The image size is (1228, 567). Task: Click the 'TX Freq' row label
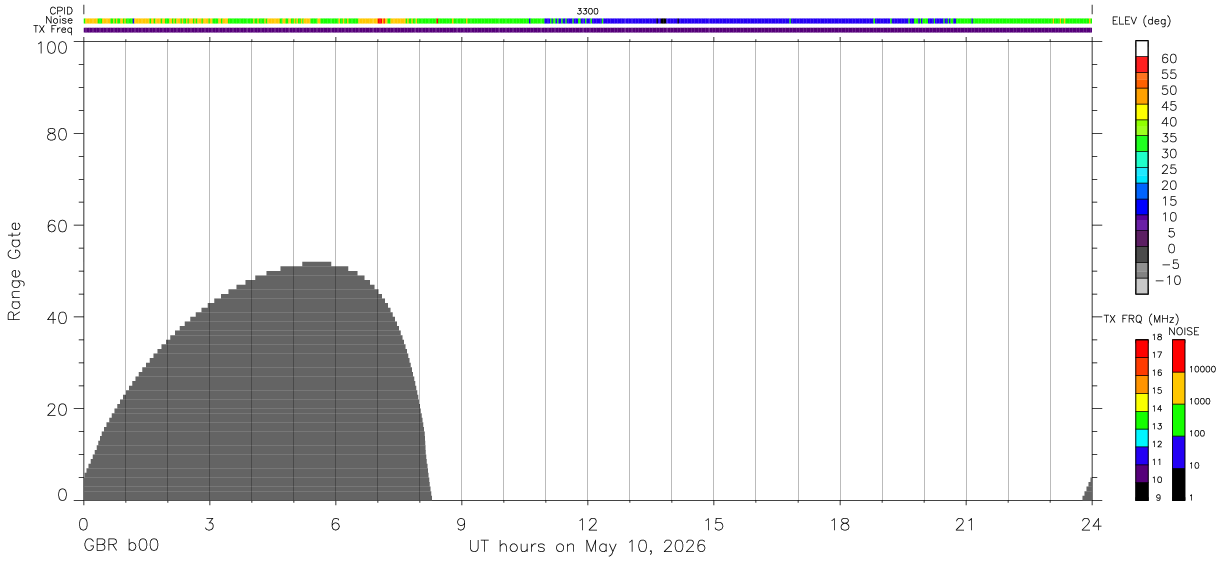pyautogui.click(x=54, y=30)
